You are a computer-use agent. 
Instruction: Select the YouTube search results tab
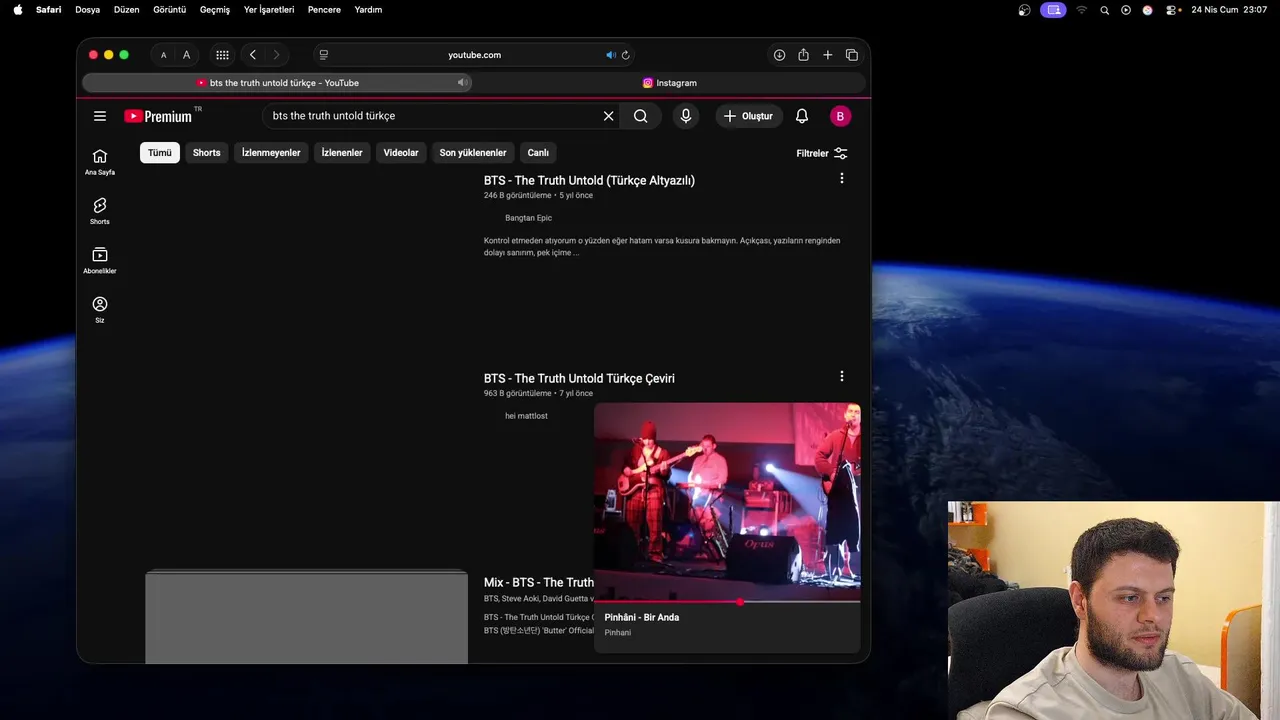(x=277, y=83)
